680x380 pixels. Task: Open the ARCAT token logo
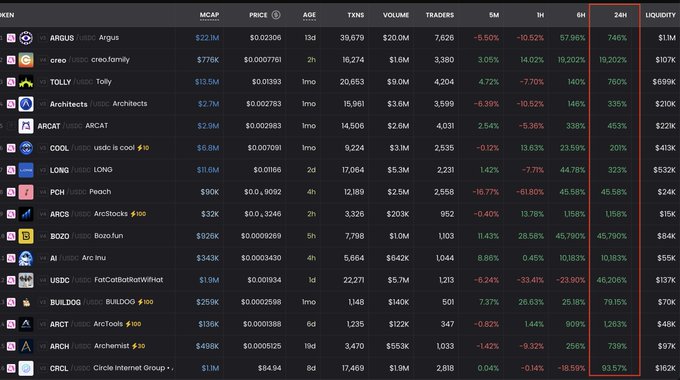pos(26,126)
